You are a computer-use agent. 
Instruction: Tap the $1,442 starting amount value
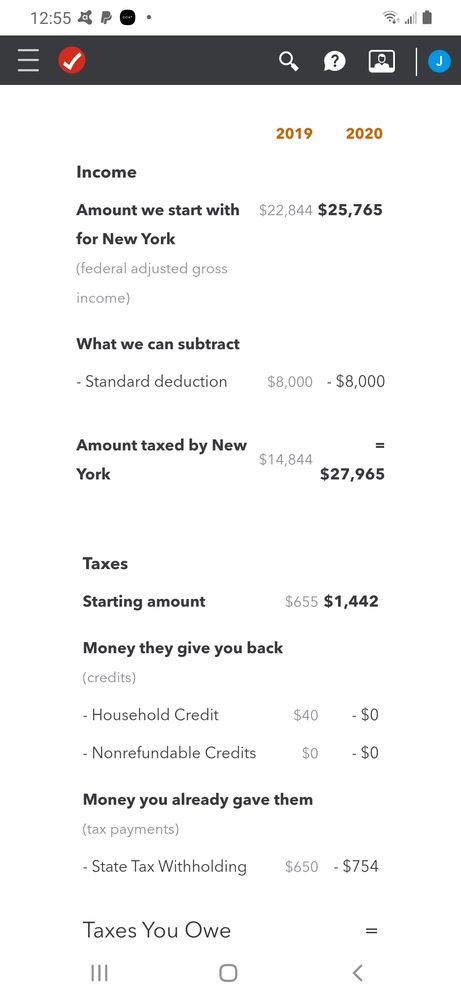(351, 601)
